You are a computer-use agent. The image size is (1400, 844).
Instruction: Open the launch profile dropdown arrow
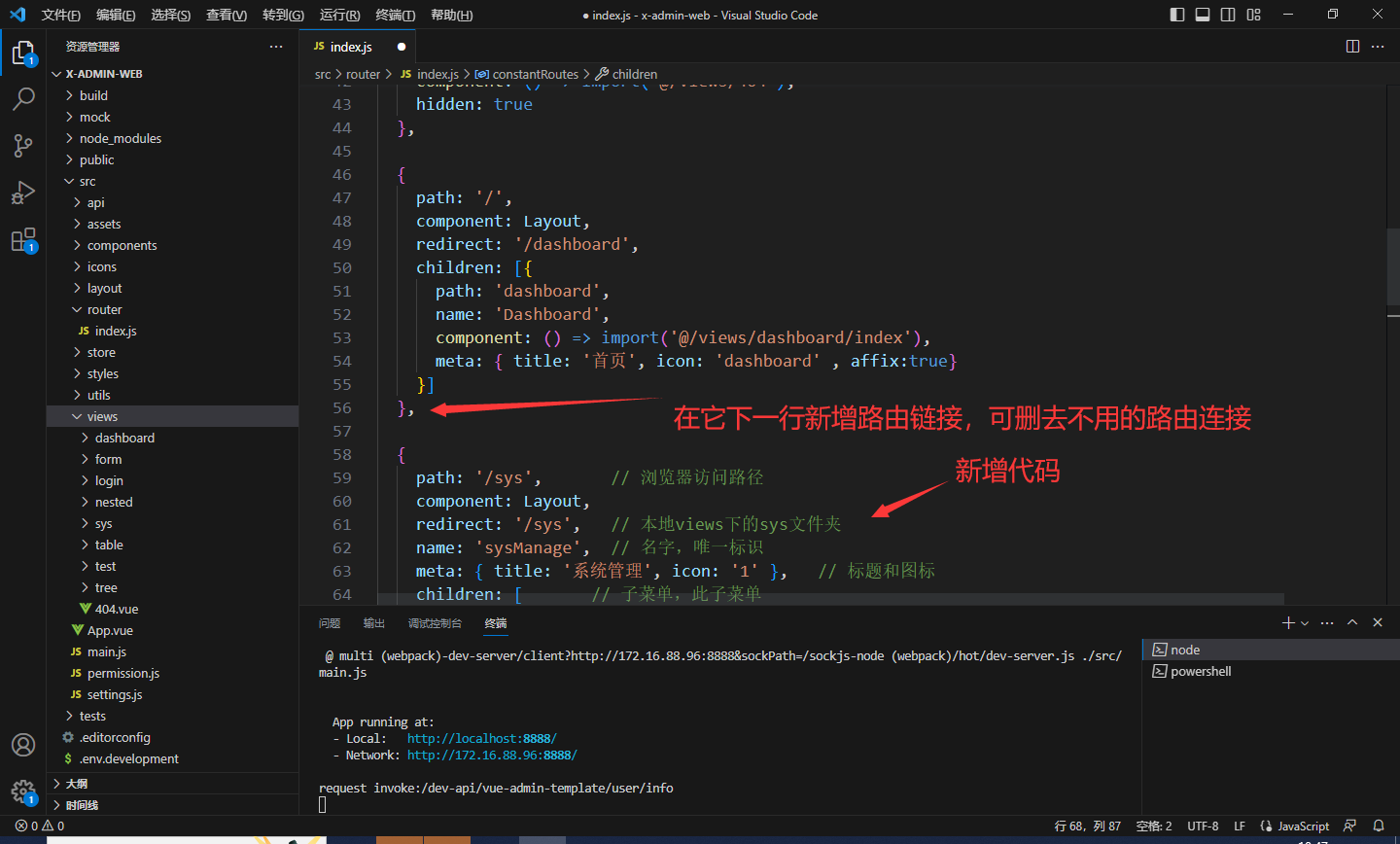[1305, 623]
